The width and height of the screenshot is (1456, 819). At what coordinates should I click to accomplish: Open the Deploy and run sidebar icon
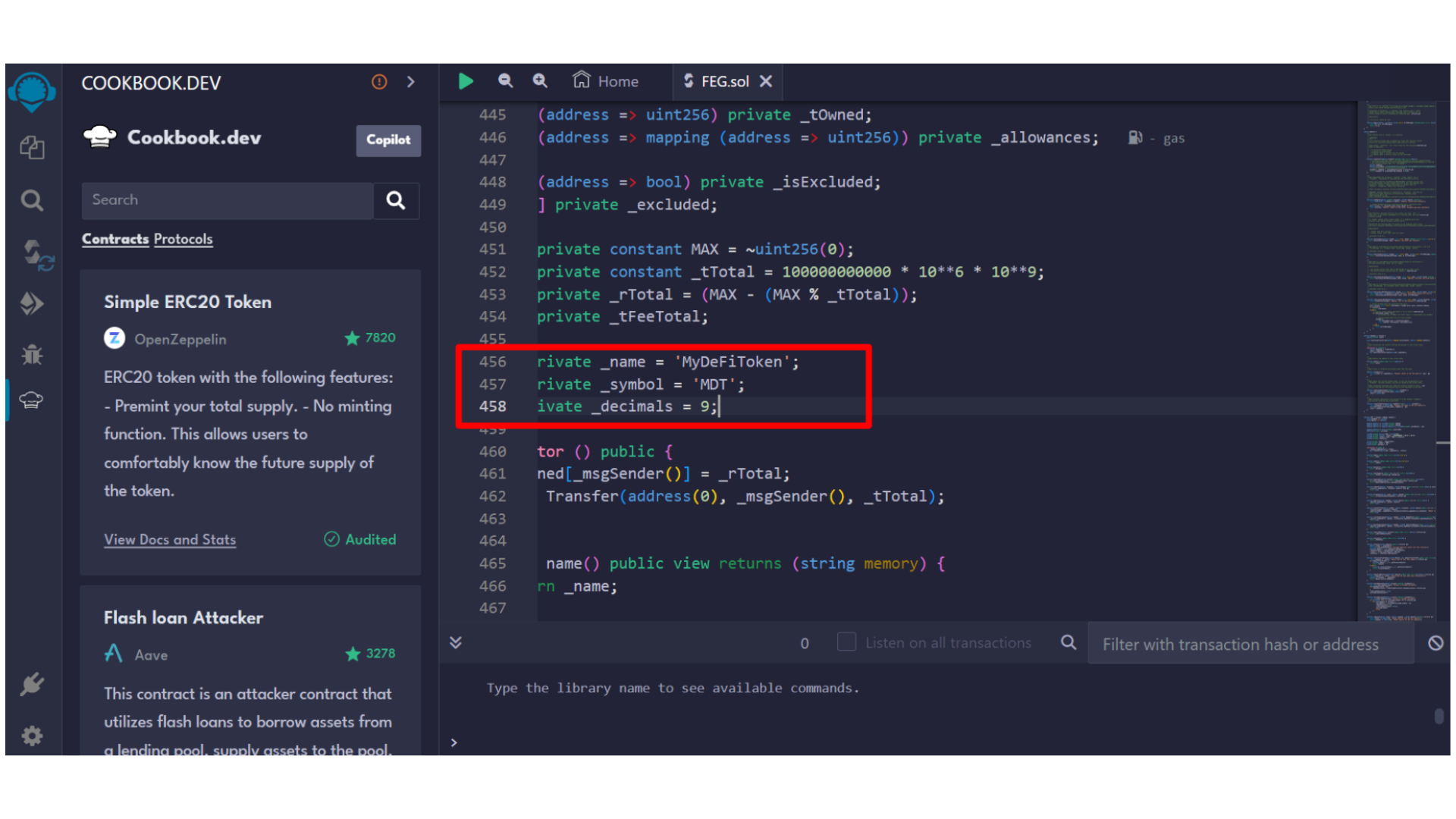coord(32,303)
